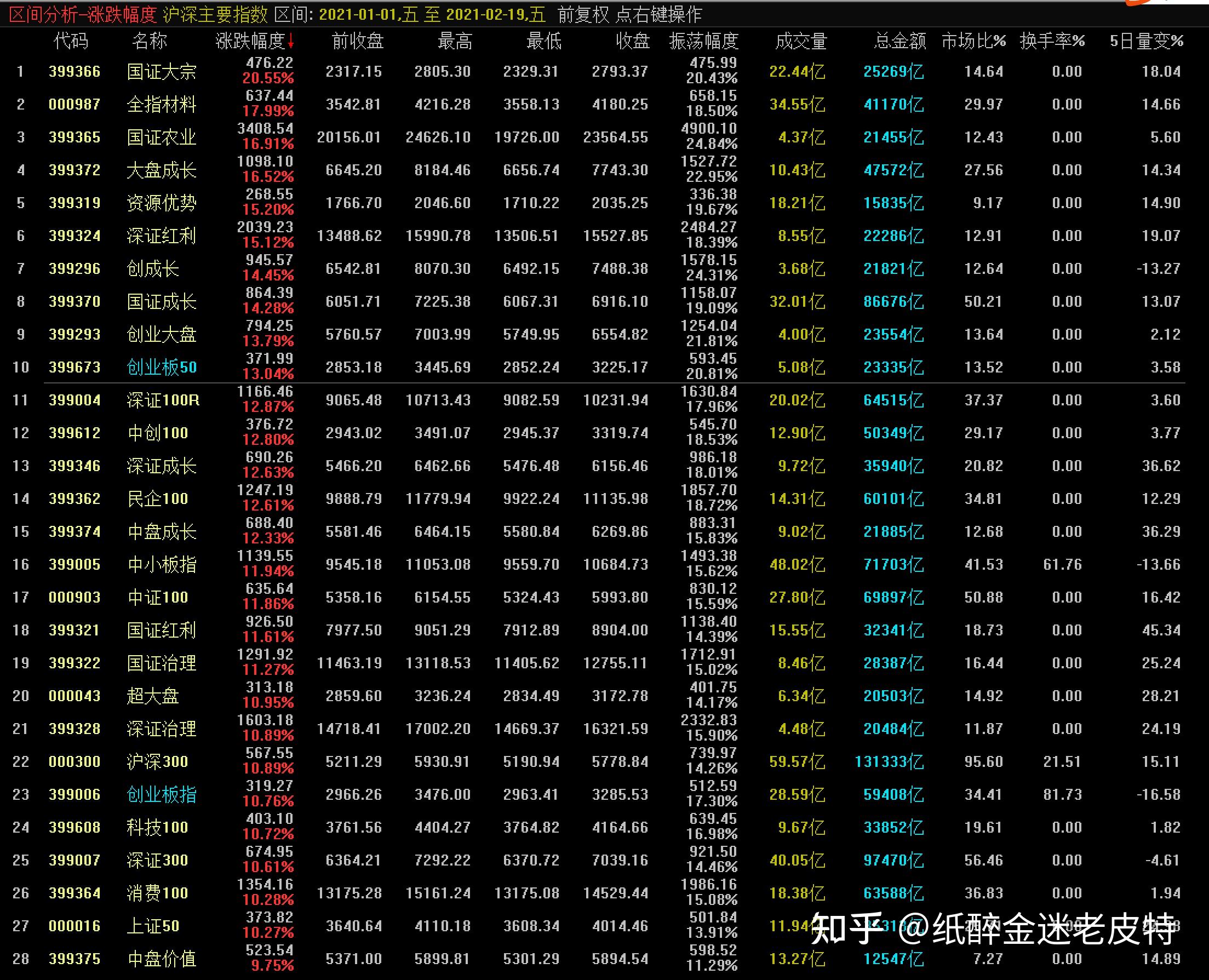
Task: Sort by 成交量 column header
Action: (x=801, y=41)
